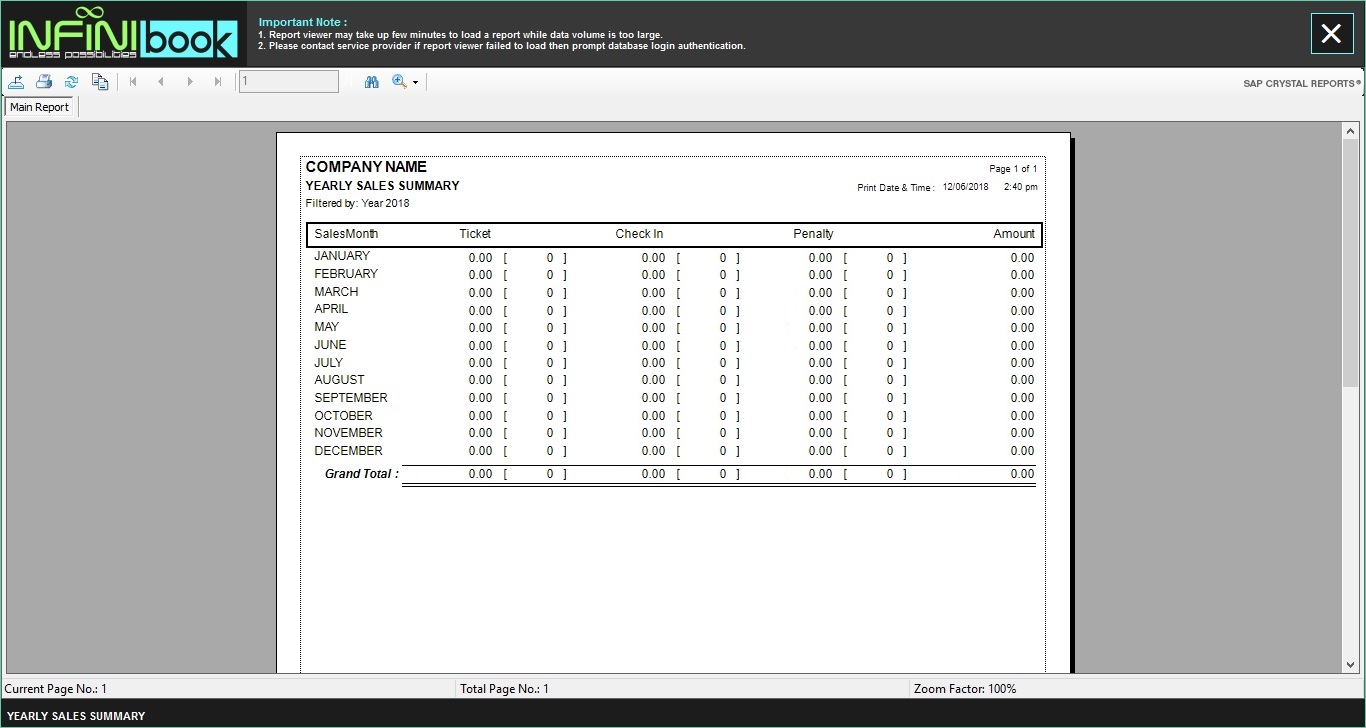Screen dimensions: 1366x728
Task: Click the COMPANY NAME heading
Action: pyautogui.click(x=366, y=167)
